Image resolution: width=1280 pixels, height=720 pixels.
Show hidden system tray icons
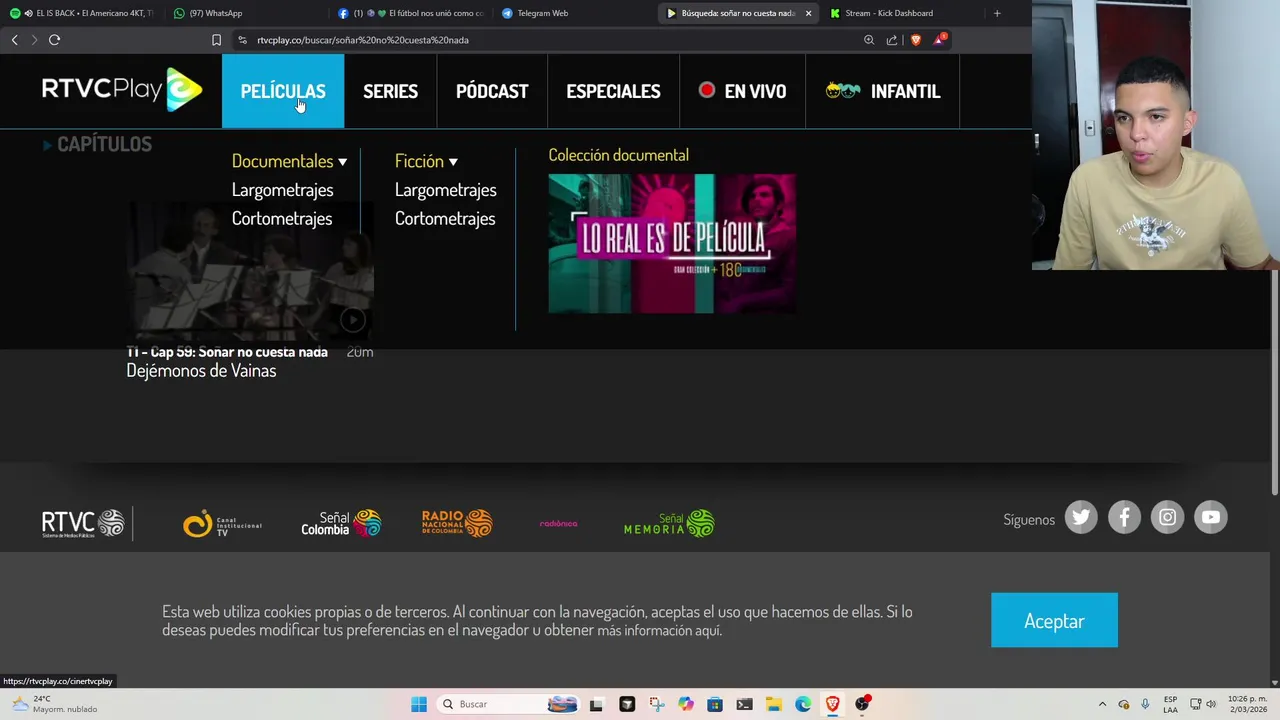pos(1102,704)
